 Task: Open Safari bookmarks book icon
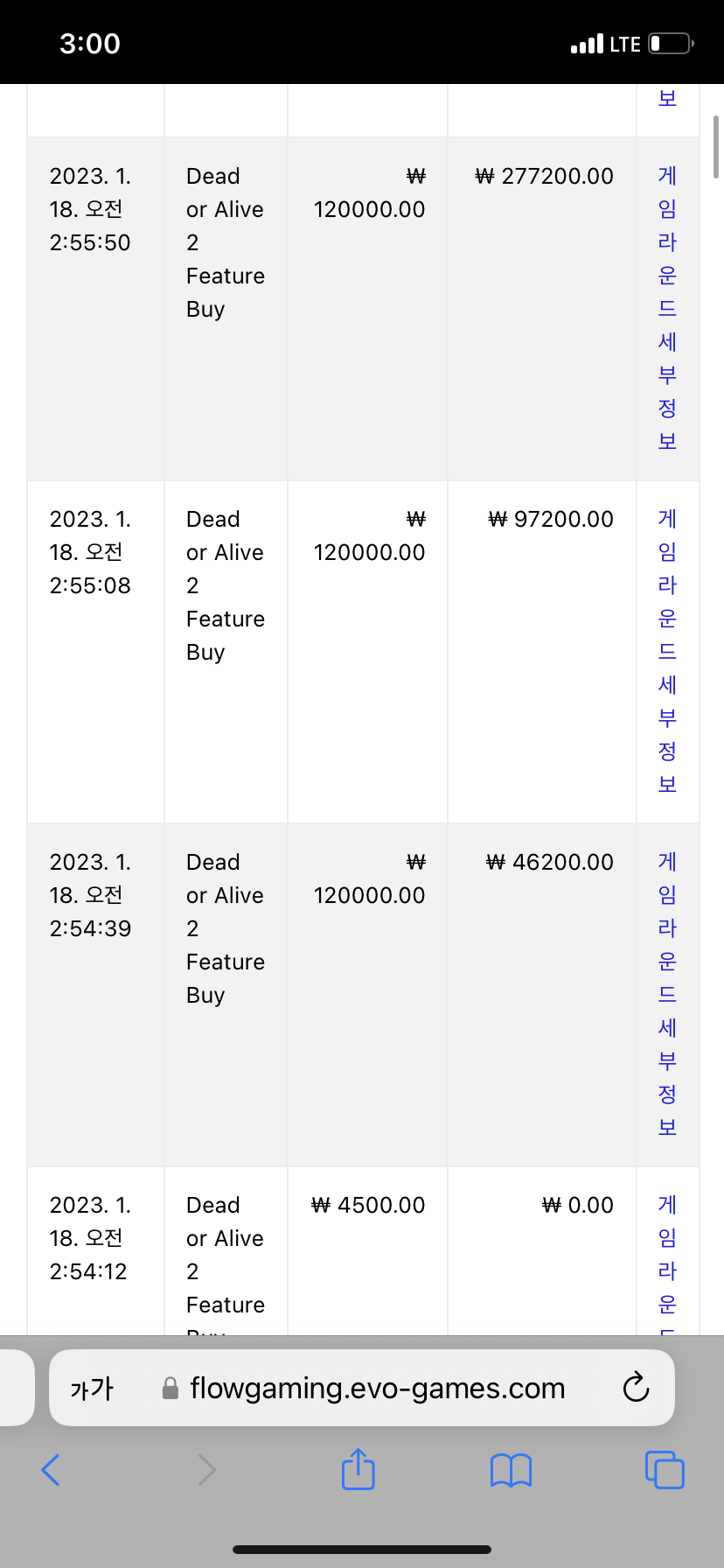click(512, 1470)
